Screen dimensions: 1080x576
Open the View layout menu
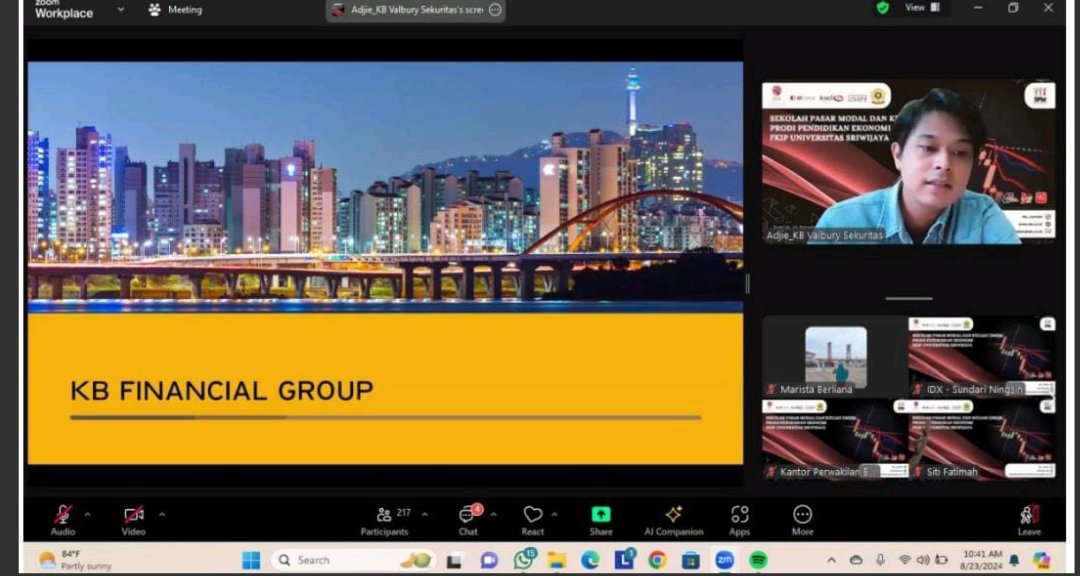click(922, 8)
